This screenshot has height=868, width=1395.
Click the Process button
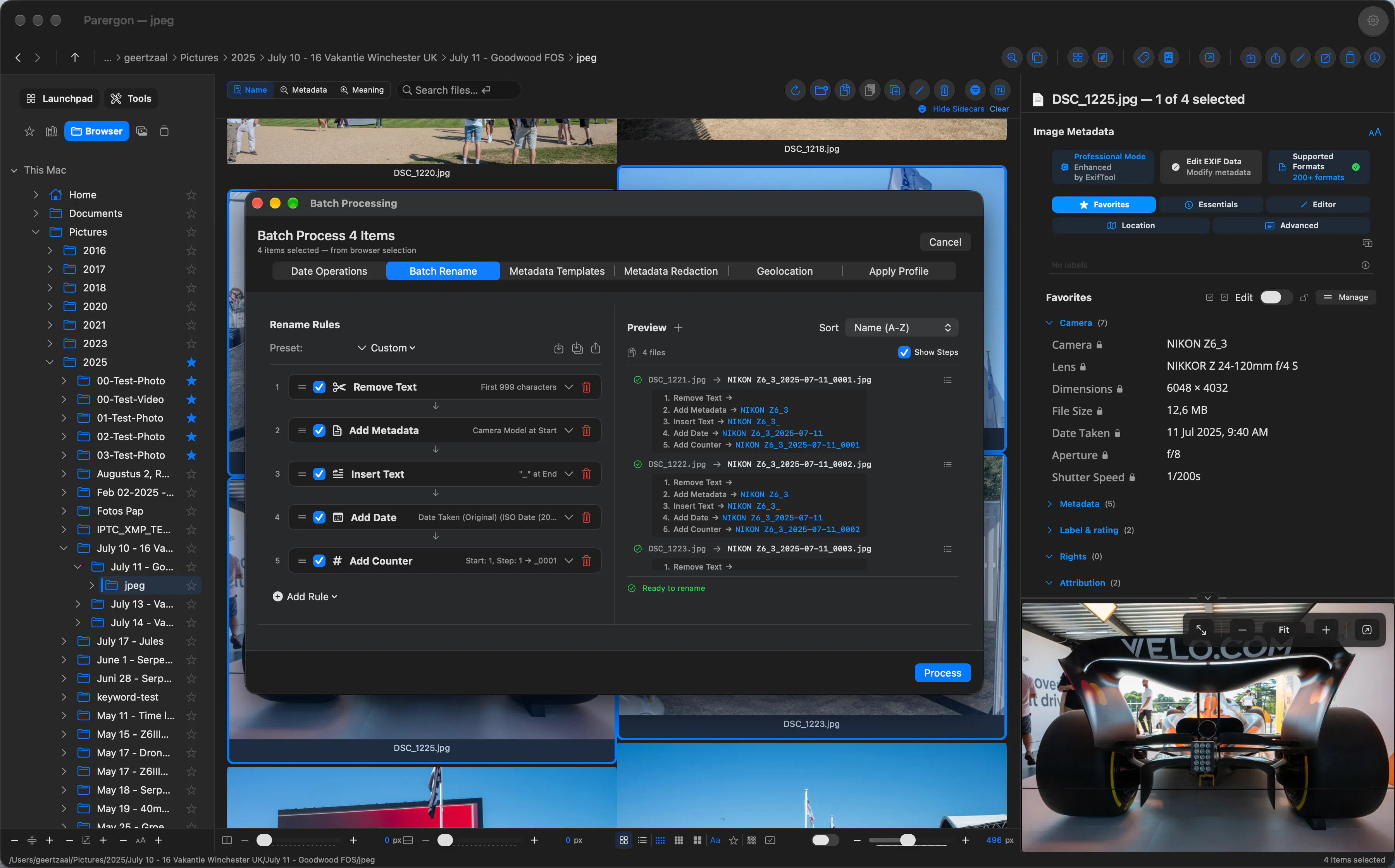[942, 673]
